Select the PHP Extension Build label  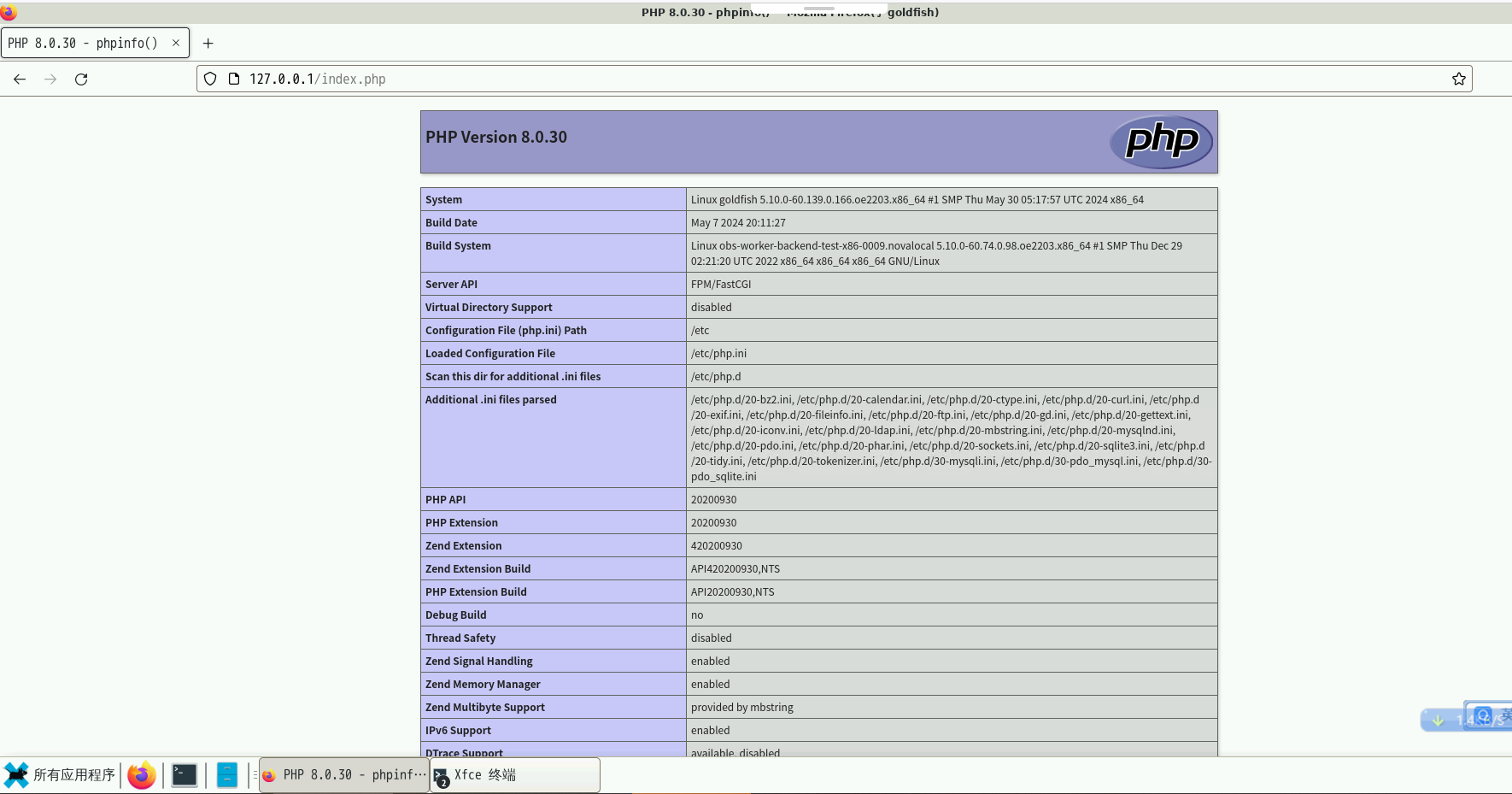point(476,592)
